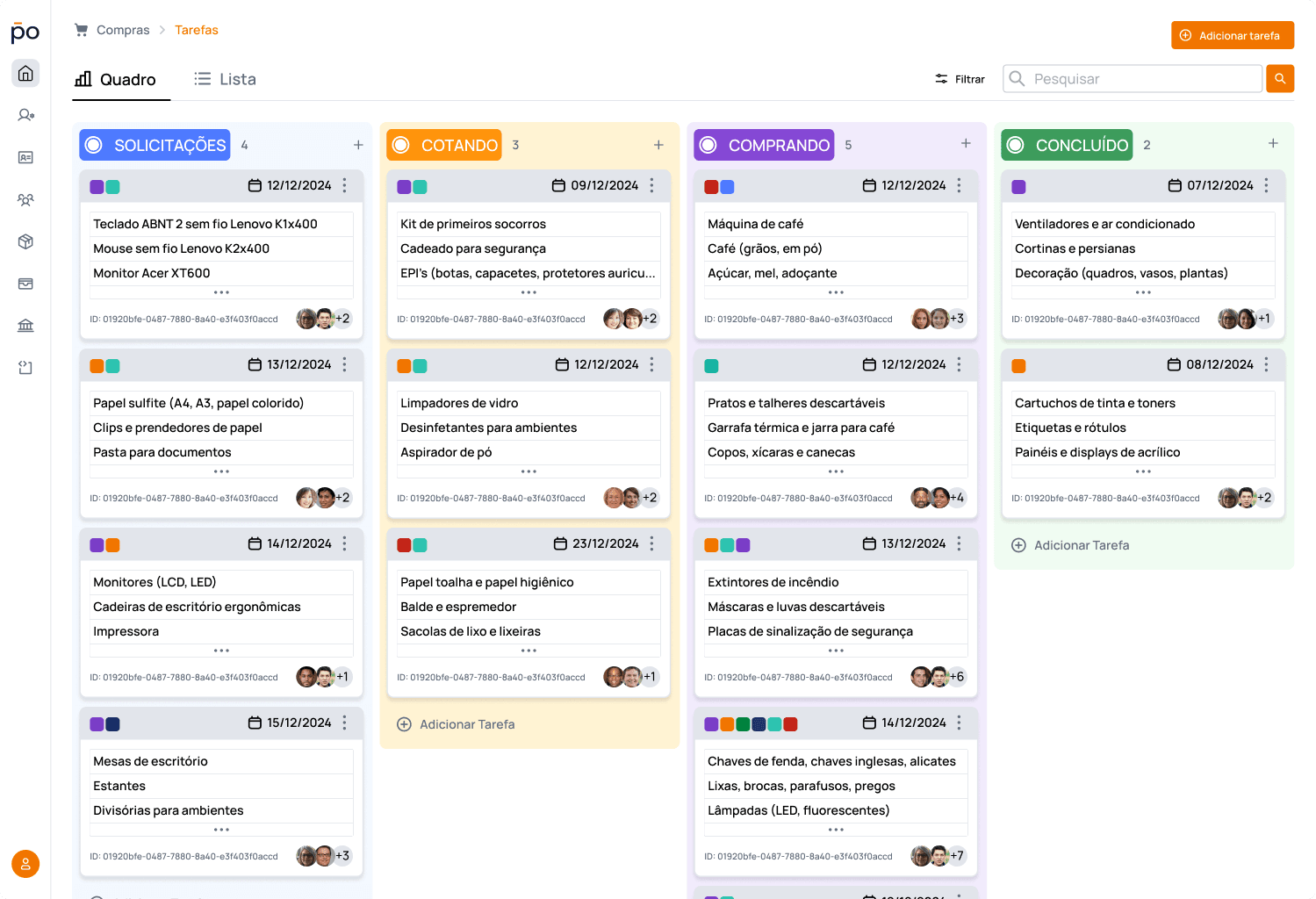The height and width of the screenshot is (899, 1316).
Task: Open the Filtrar filter icon
Action: (x=939, y=78)
